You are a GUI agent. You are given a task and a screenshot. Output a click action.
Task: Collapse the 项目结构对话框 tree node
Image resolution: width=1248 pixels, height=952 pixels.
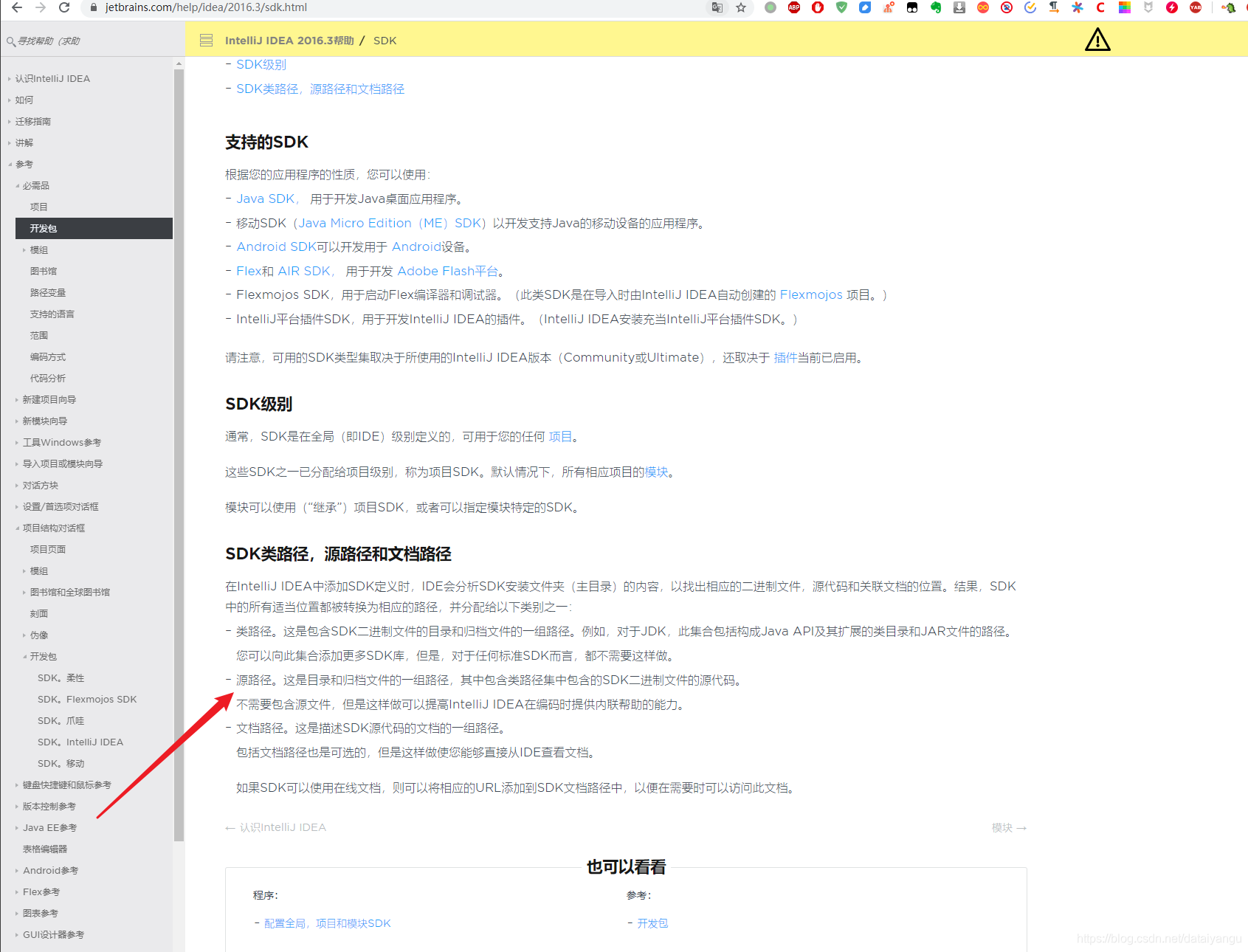[x=17, y=528]
